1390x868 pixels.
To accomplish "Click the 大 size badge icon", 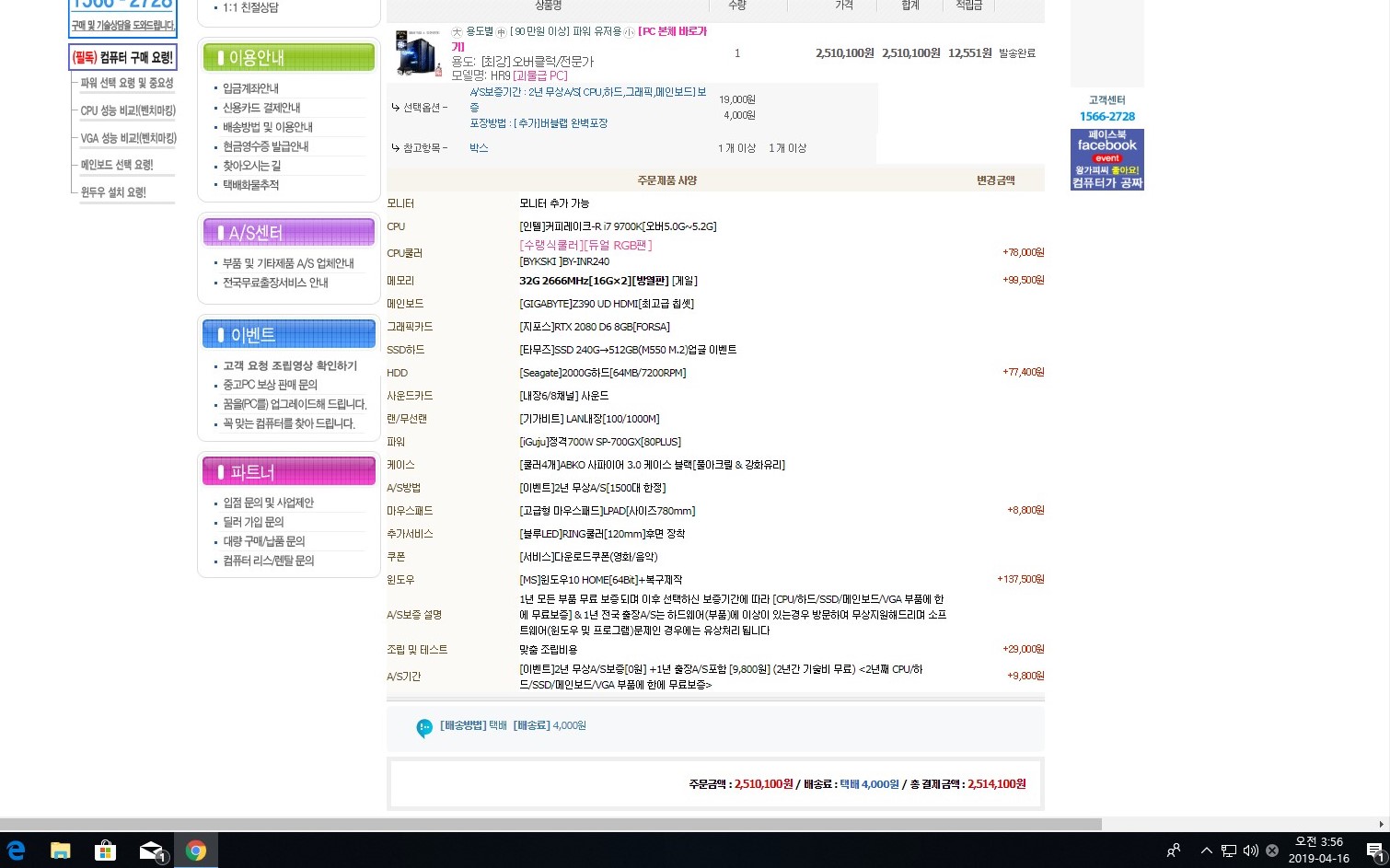I will click(x=457, y=31).
